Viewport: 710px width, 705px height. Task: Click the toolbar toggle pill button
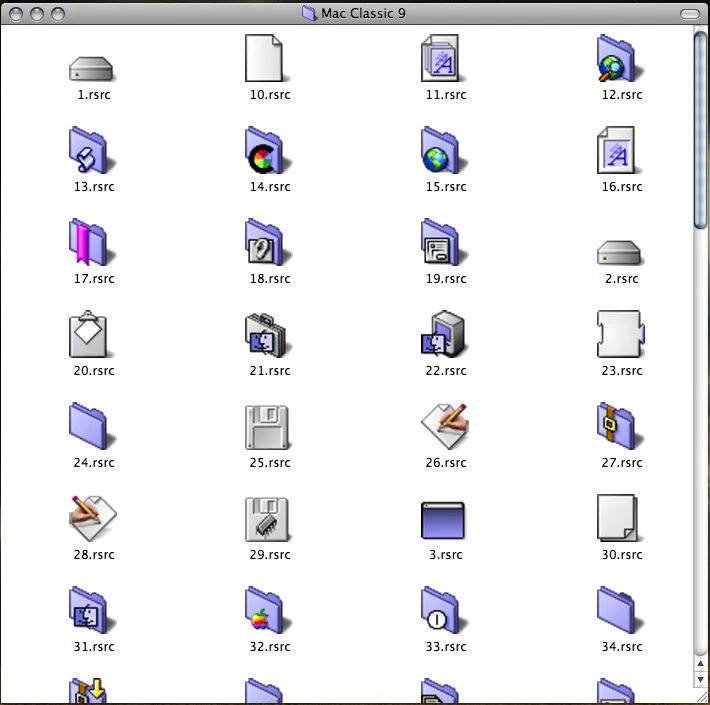coord(690,14)
